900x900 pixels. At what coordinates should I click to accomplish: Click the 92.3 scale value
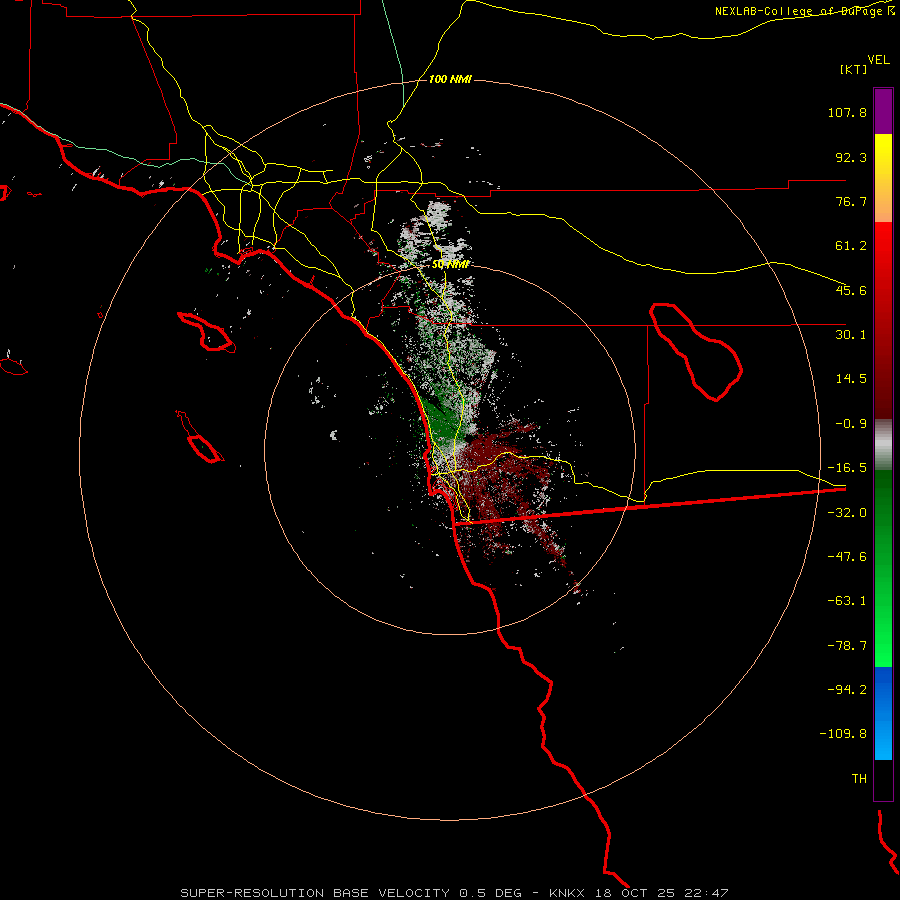click(x=851, y=157)
